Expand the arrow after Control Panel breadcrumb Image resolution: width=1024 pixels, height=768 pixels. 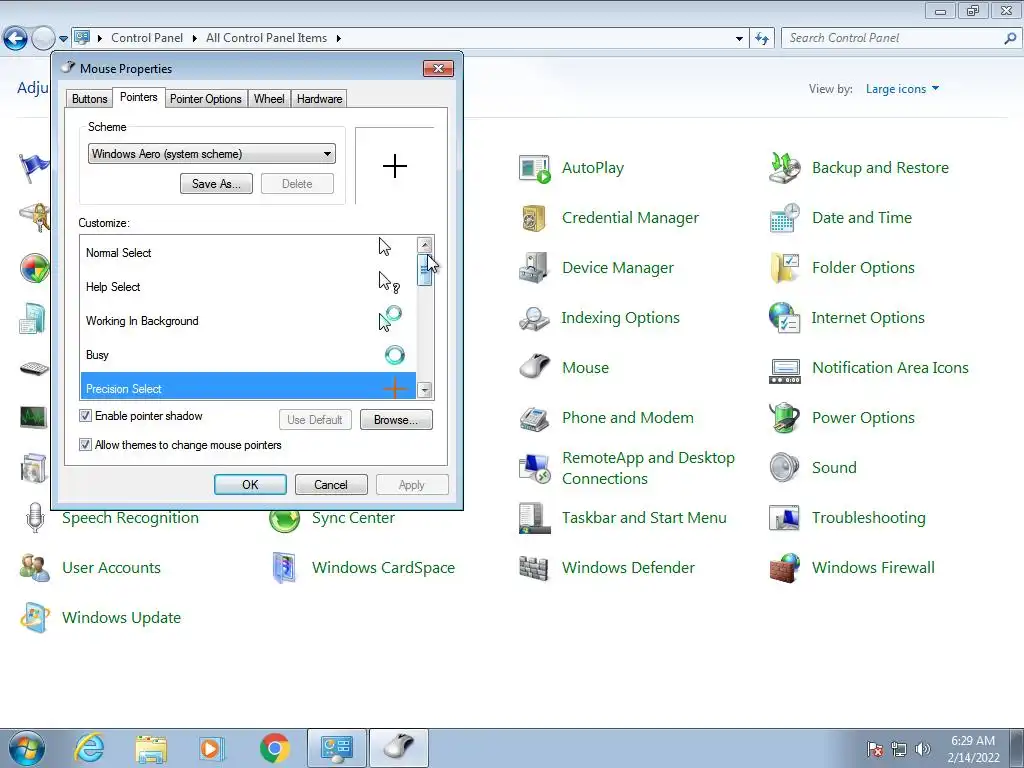195,39
